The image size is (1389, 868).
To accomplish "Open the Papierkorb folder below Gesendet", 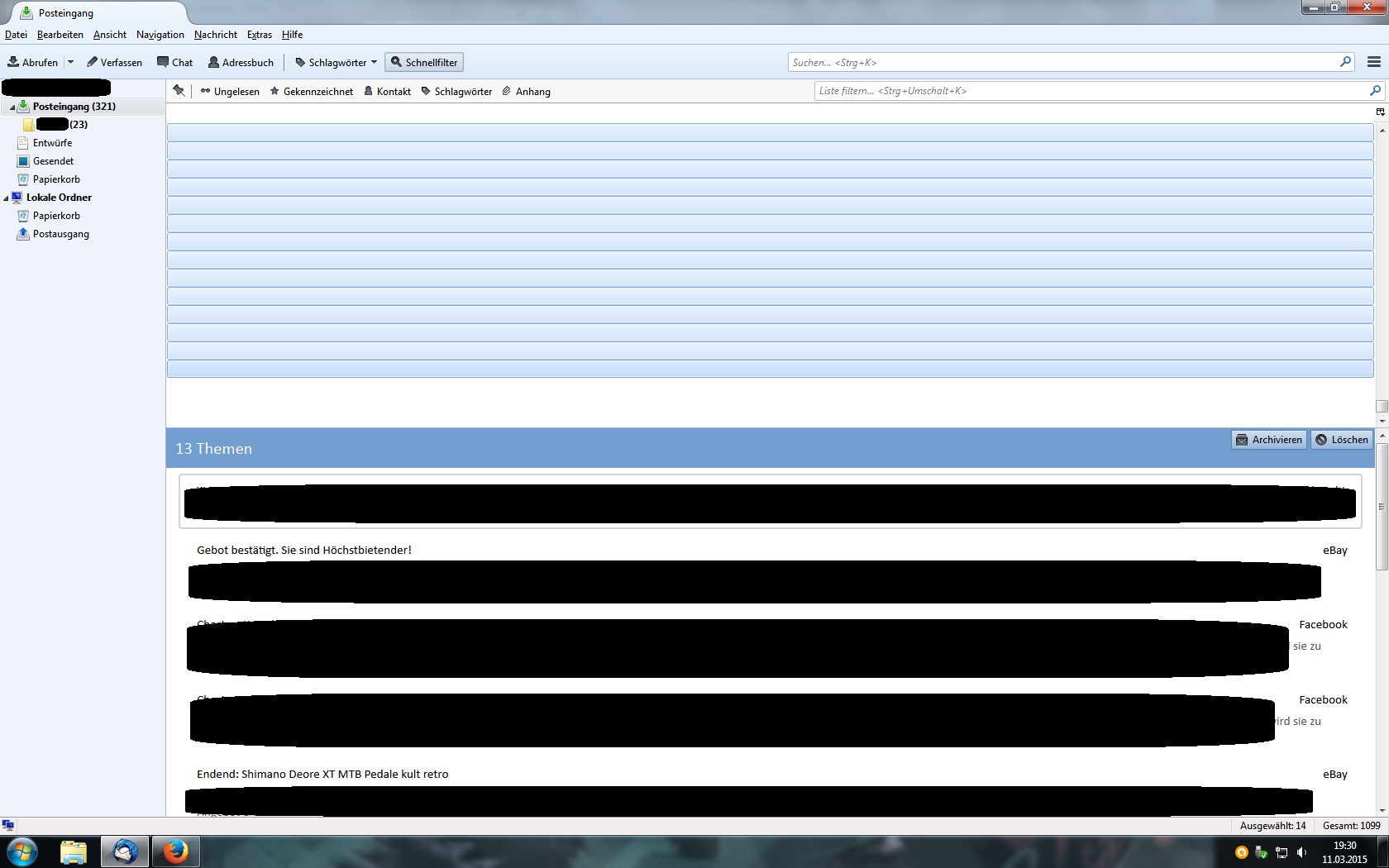I will (56, 179).
